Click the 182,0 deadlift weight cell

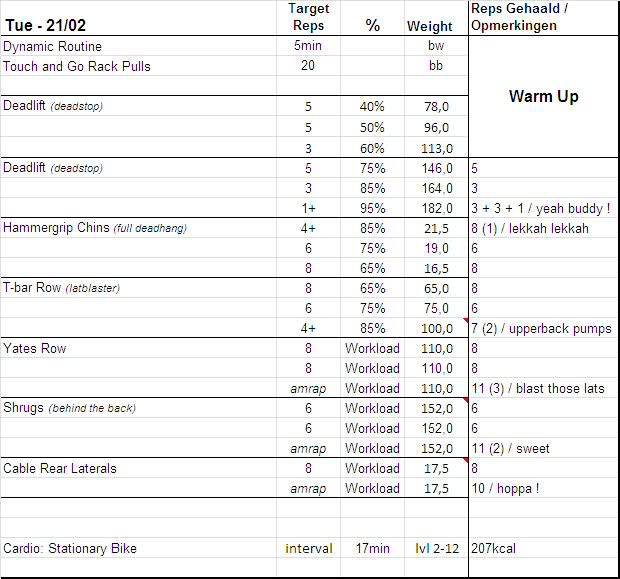435,208
